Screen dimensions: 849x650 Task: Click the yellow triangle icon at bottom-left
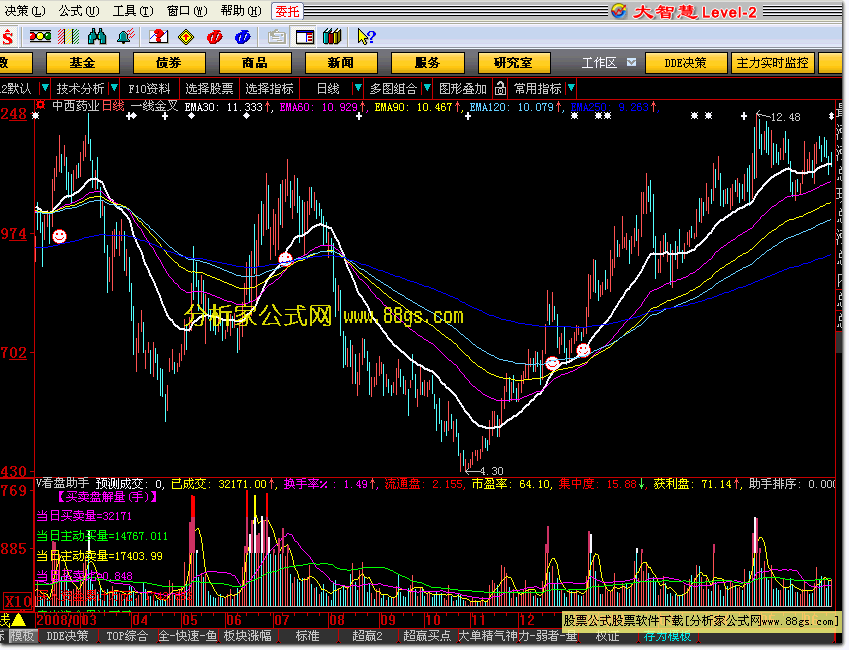(19, 619)
